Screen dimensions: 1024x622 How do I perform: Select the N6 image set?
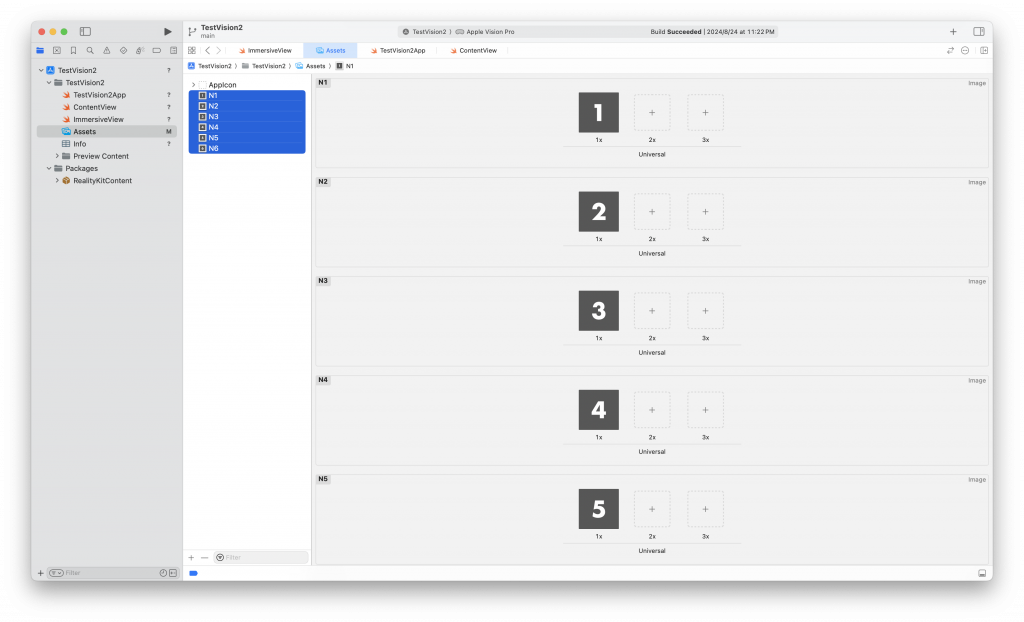coord(247,148)
